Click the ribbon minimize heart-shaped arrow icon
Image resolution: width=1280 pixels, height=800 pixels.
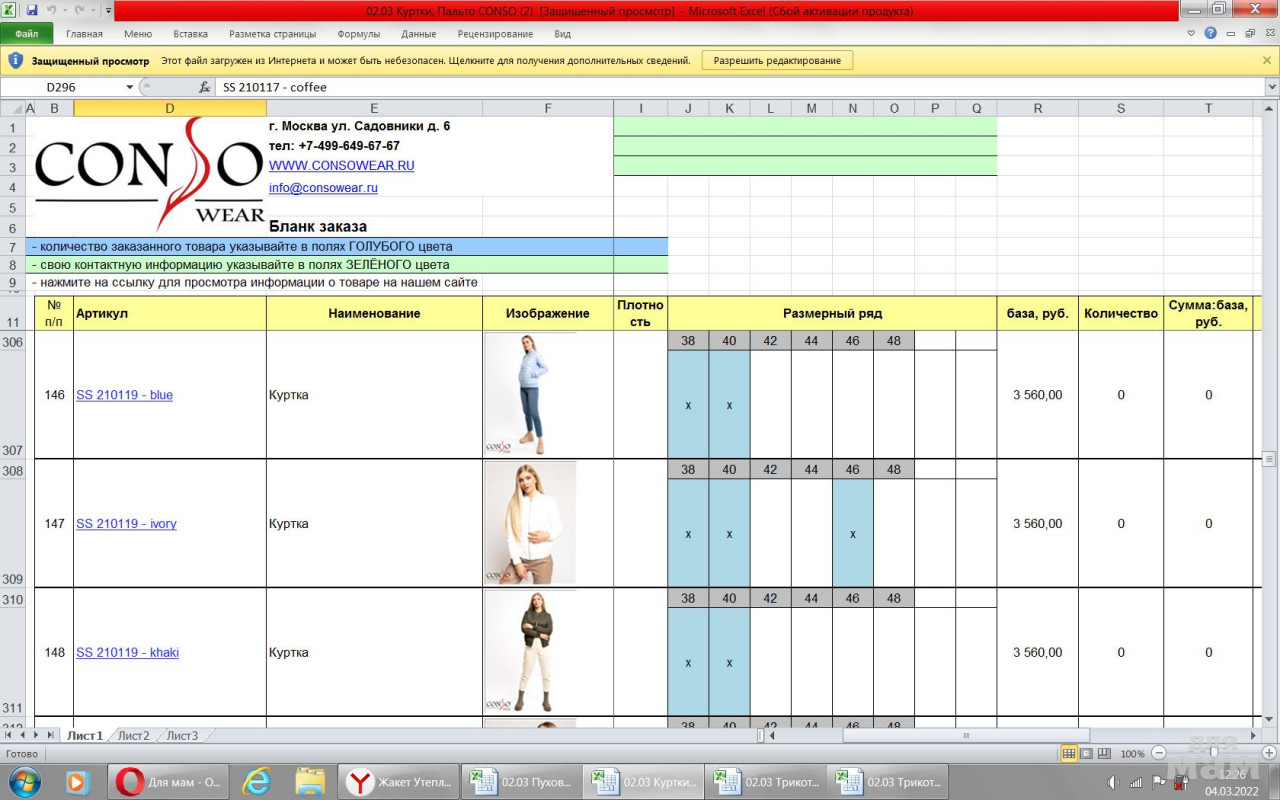click(1191, 33)
